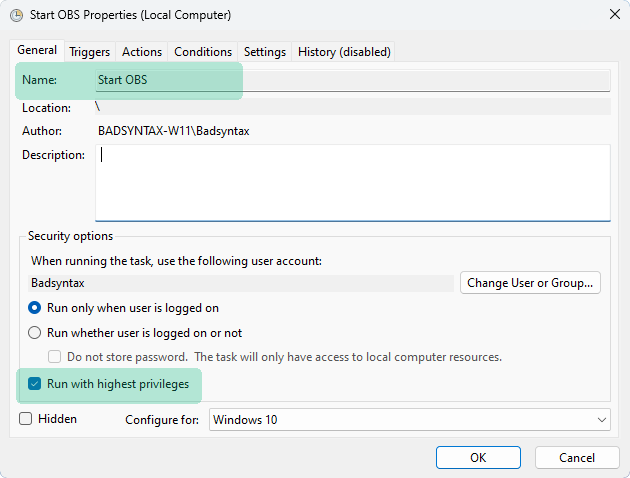The image size is (630, 478).
Task: Open the Settings tab
Action: pos(265,52)
